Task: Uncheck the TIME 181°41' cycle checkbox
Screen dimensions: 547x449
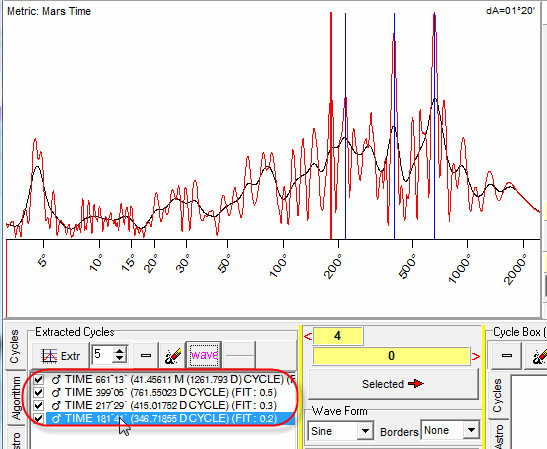Action: pos(39,418)
